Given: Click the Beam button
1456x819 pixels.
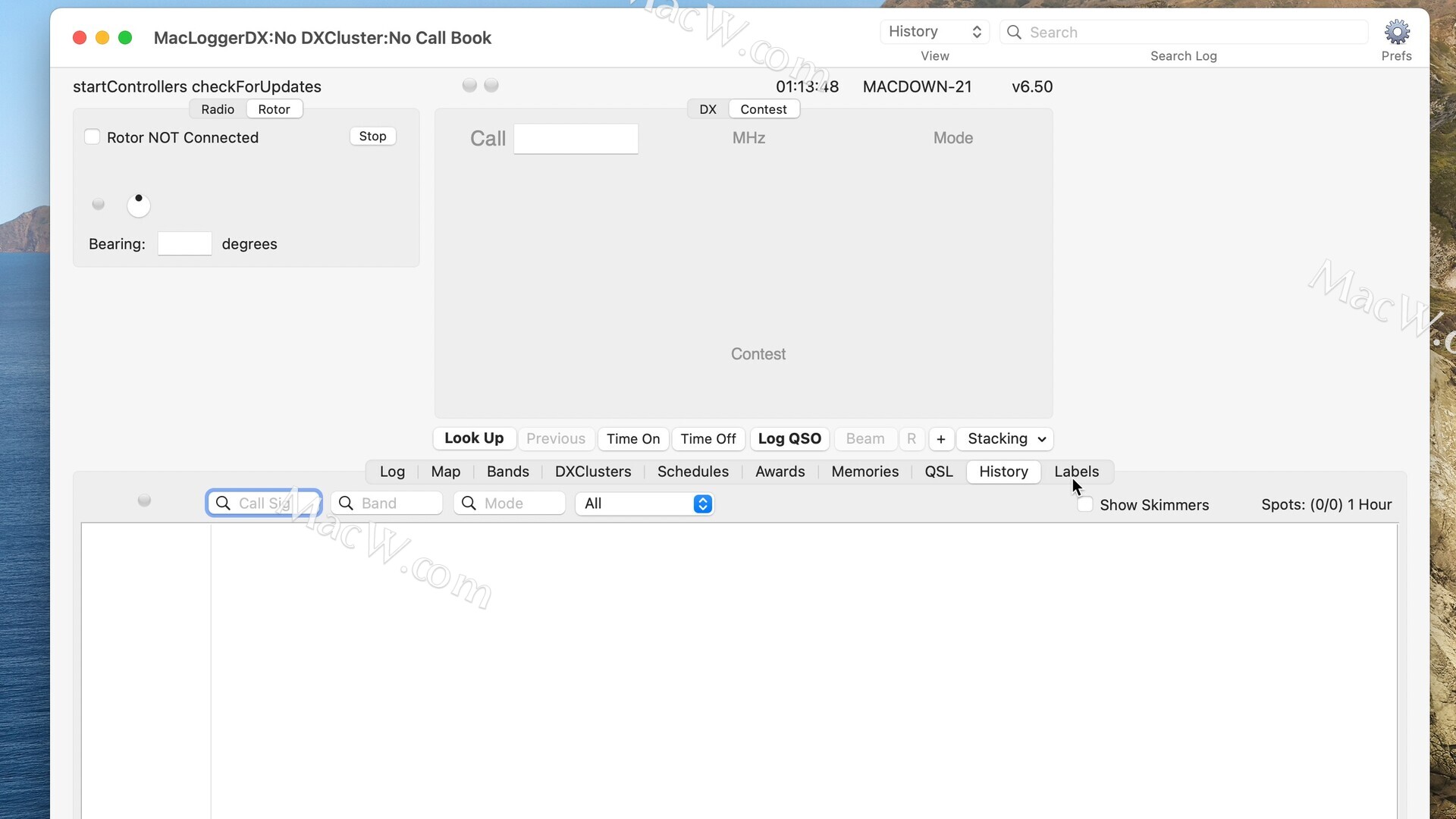Looking at the screenshot, I should point(865,439).
